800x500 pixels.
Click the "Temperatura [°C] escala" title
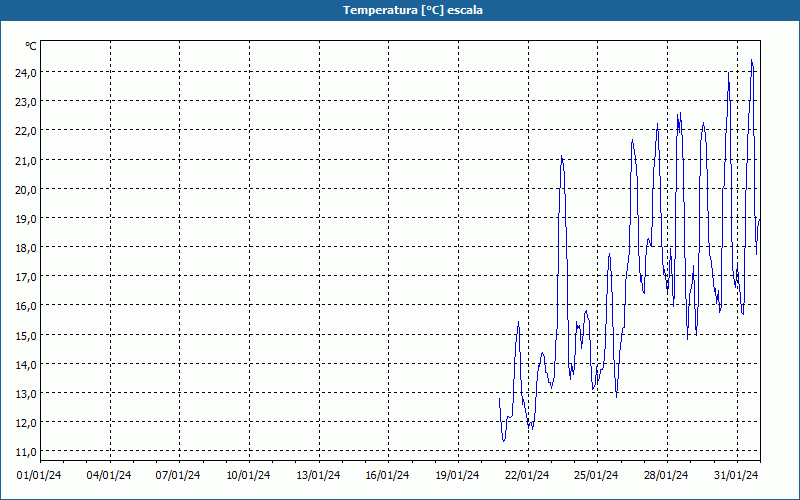(412, 10)
